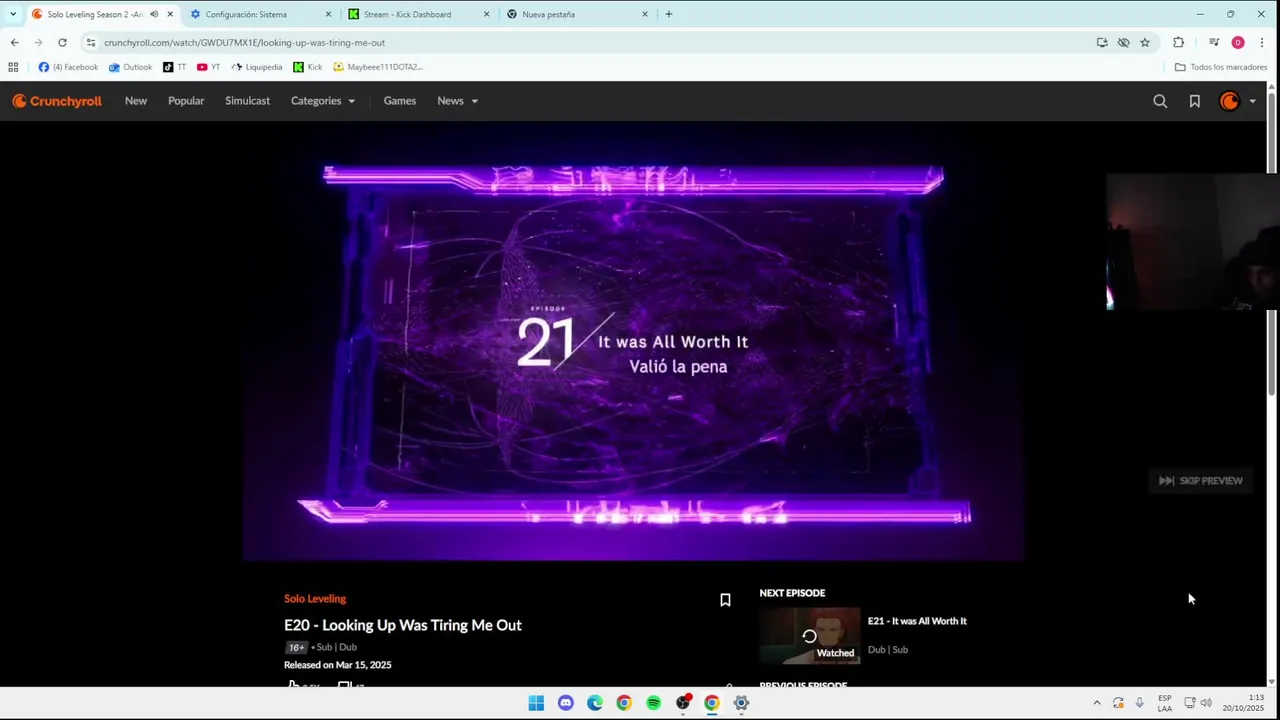
Task: Open the Solo Leveling series link
Action: pos(315,598)
